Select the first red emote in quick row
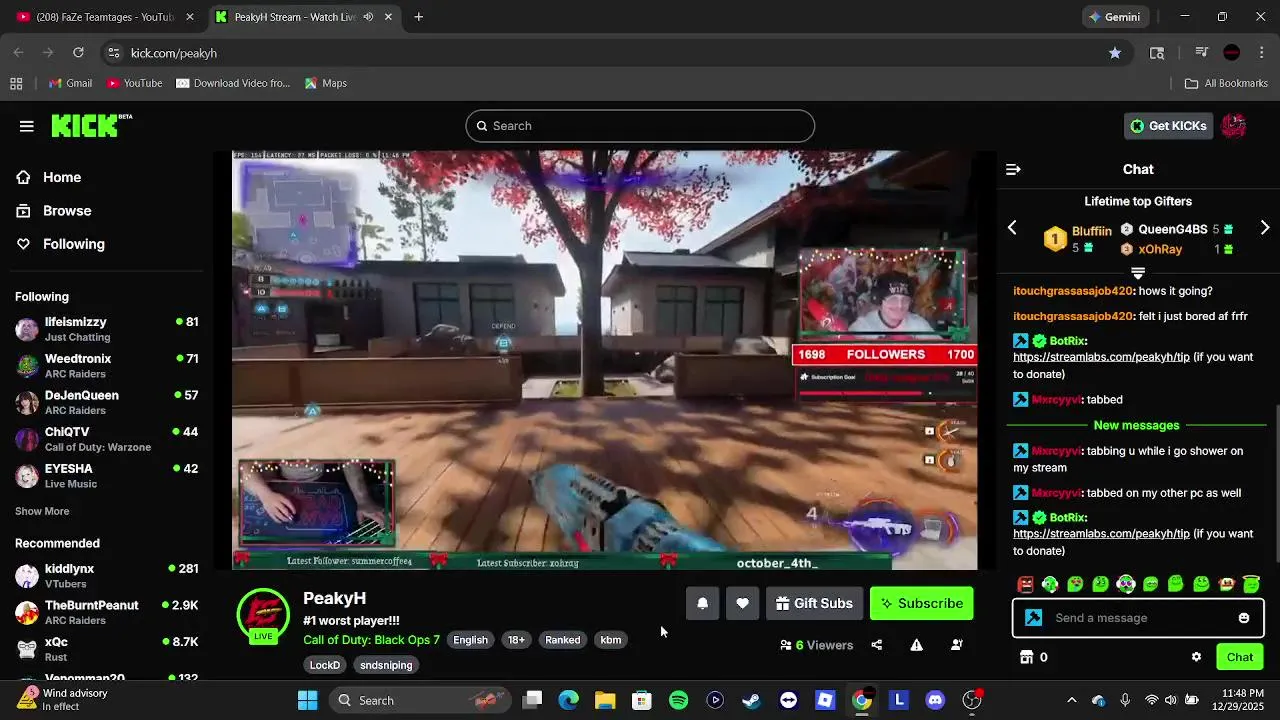The width and height of the screenshot is (1280, 720). pos(1025,584)
